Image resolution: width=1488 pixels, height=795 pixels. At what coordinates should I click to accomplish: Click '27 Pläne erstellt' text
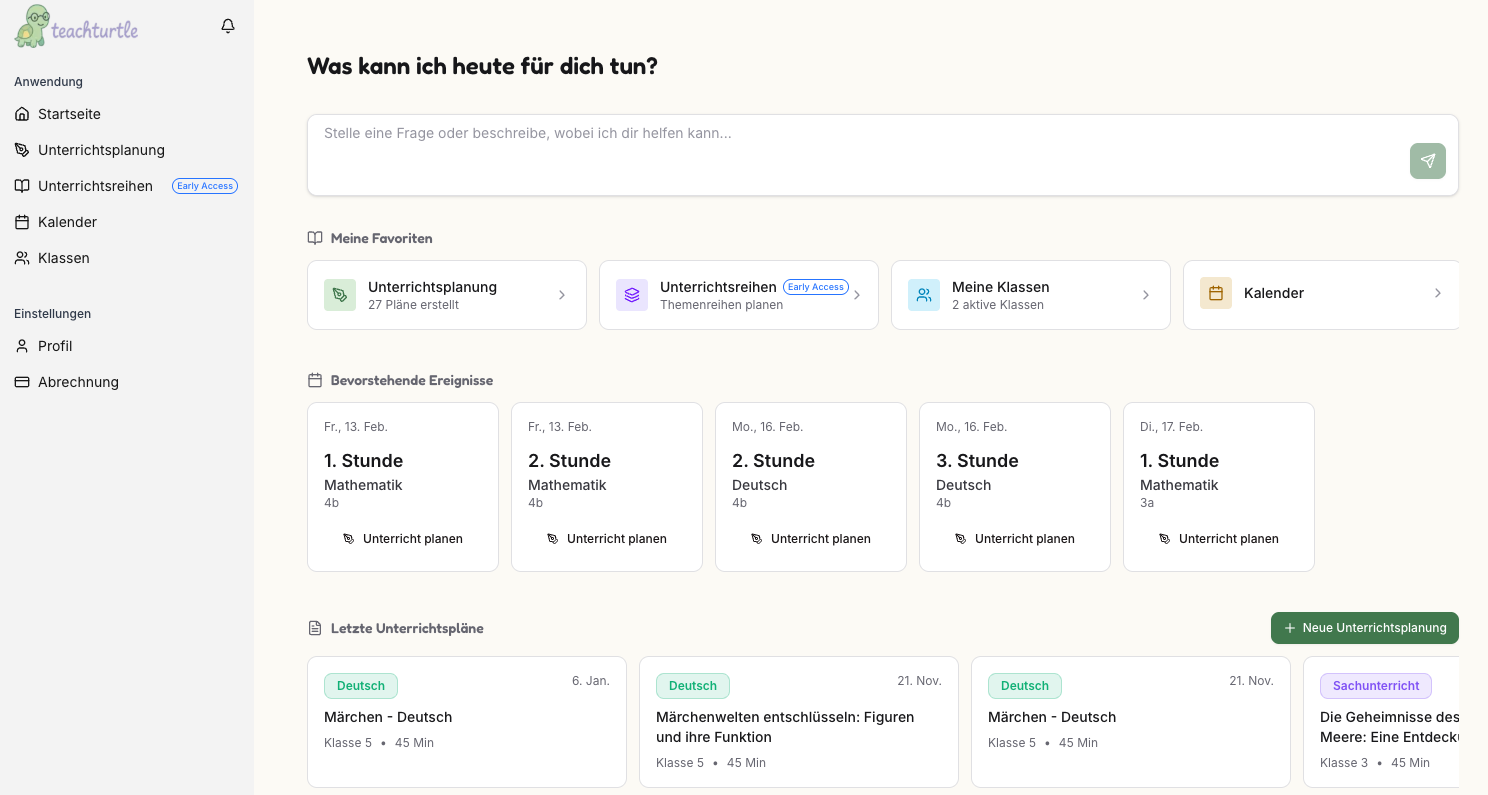[413, 305]
